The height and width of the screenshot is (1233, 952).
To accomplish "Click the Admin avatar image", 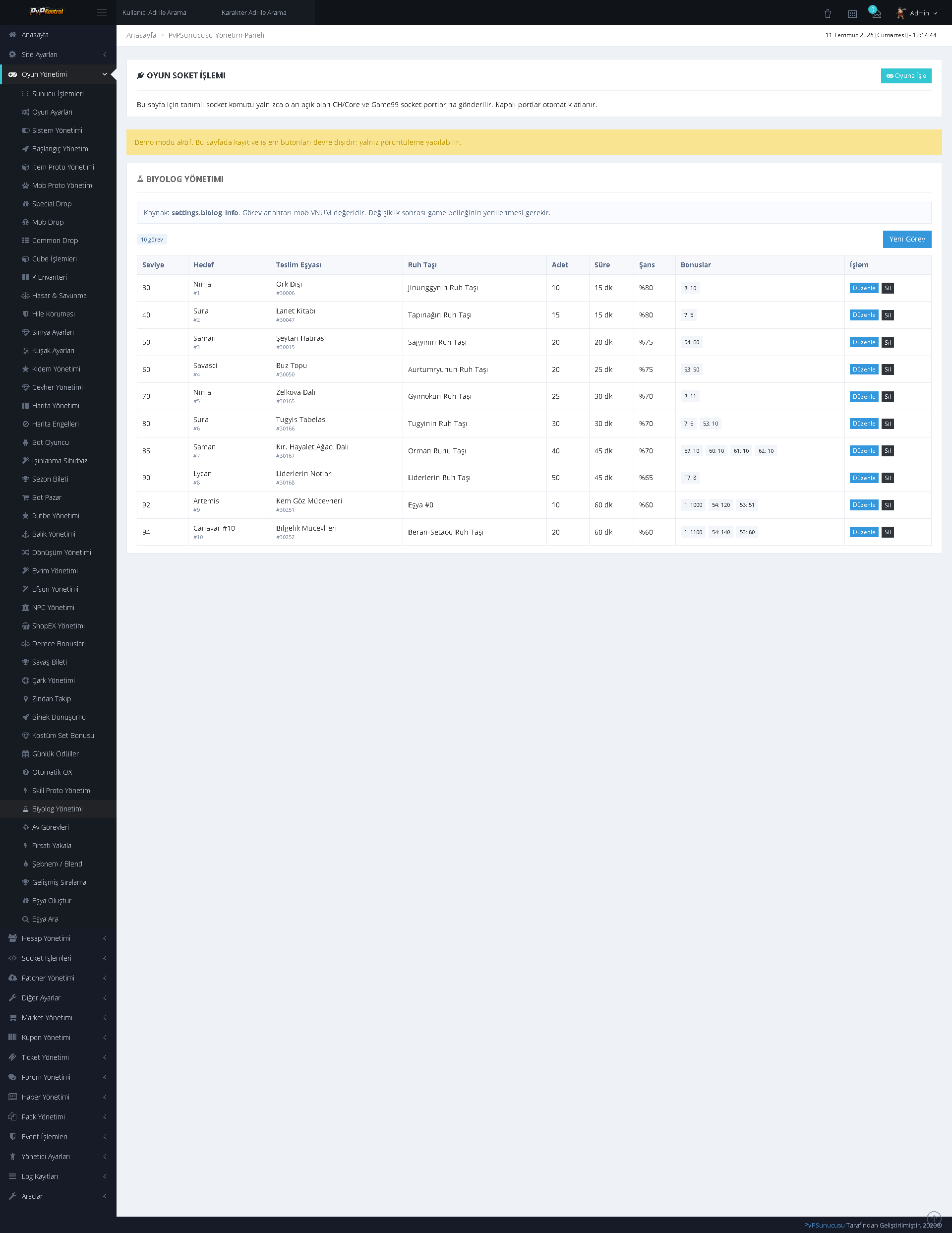I will click(x=901, y=12).
